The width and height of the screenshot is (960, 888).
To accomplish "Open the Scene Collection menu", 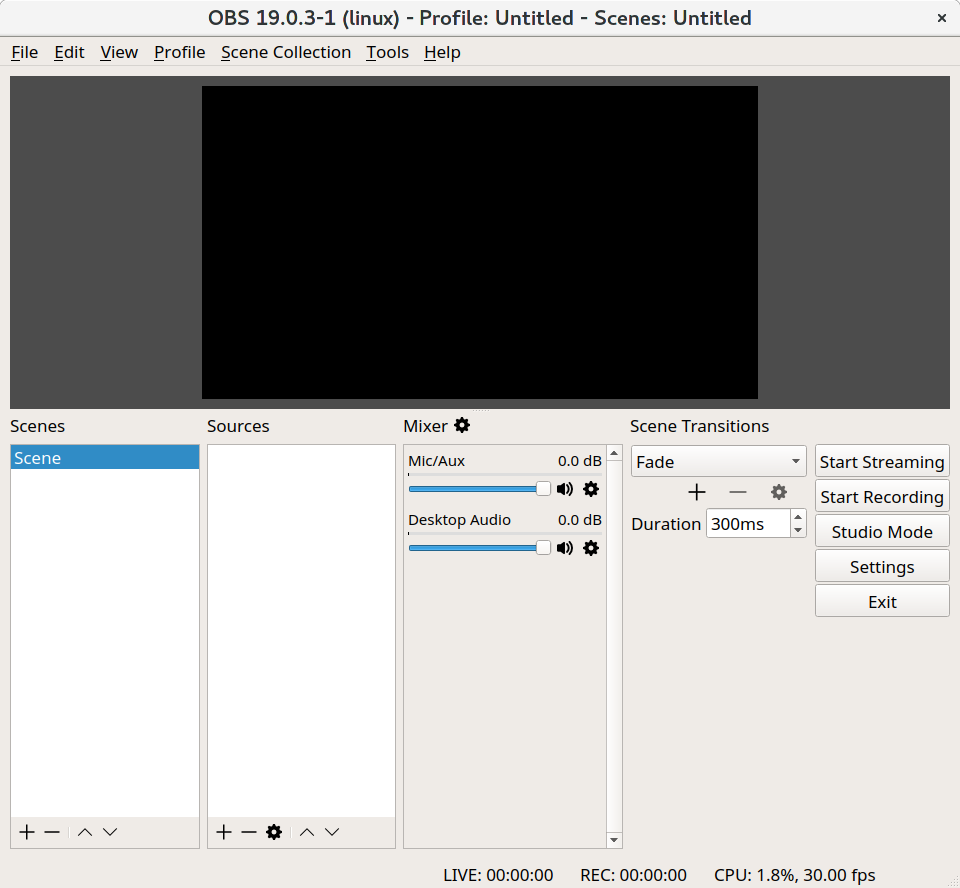I will (x=286, y=52).
